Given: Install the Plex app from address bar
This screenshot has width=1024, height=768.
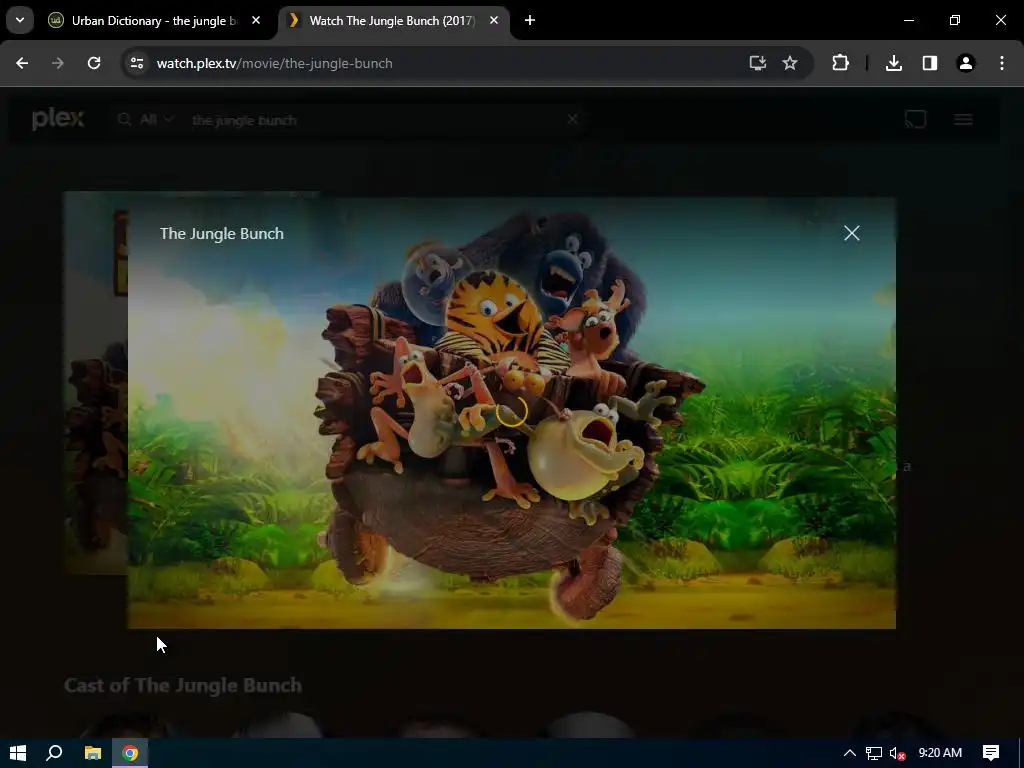Looking at the screenshot, I should coord(758,63).
